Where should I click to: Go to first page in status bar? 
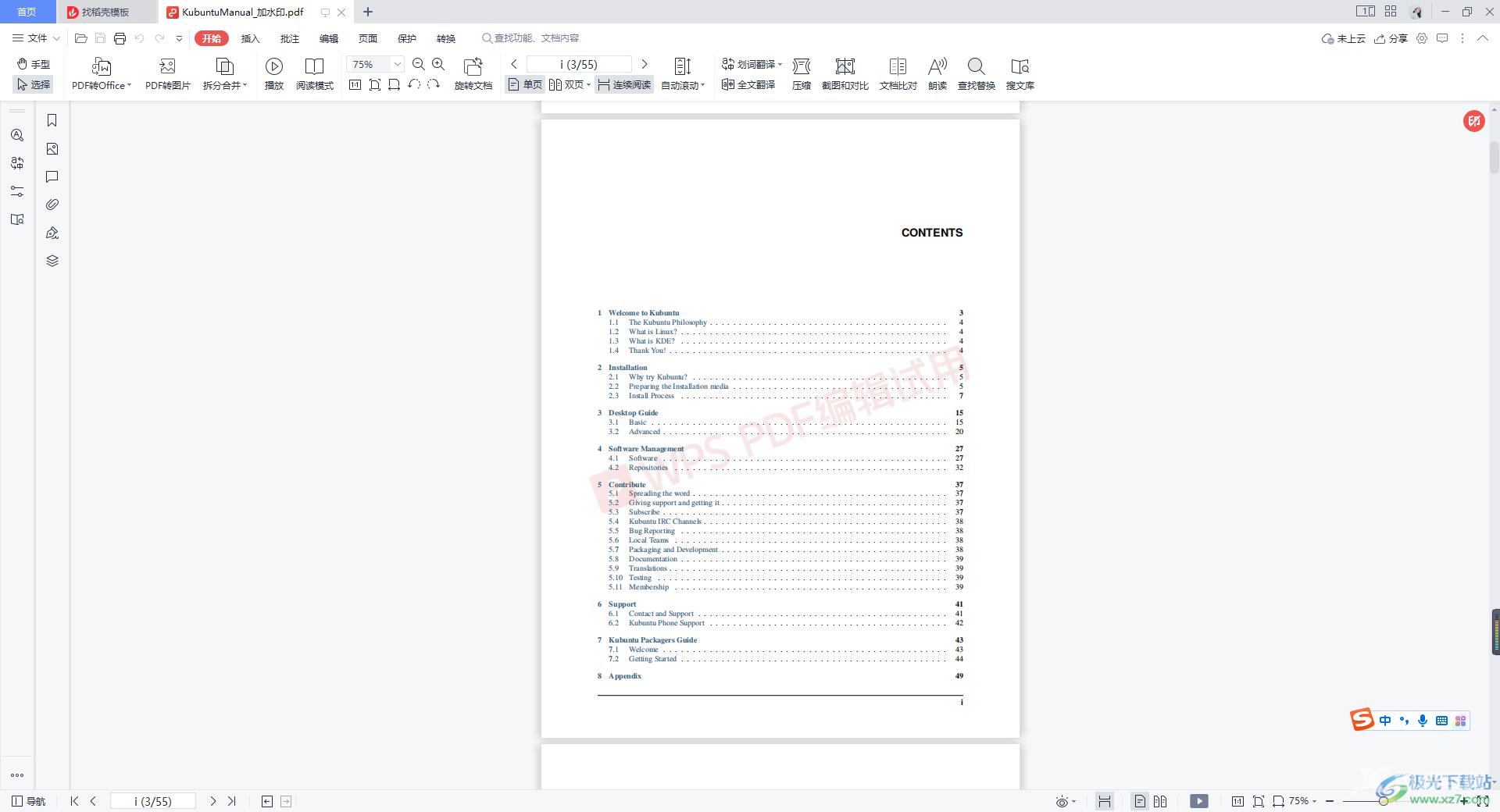pyautogui.click(x=74, y=801)
